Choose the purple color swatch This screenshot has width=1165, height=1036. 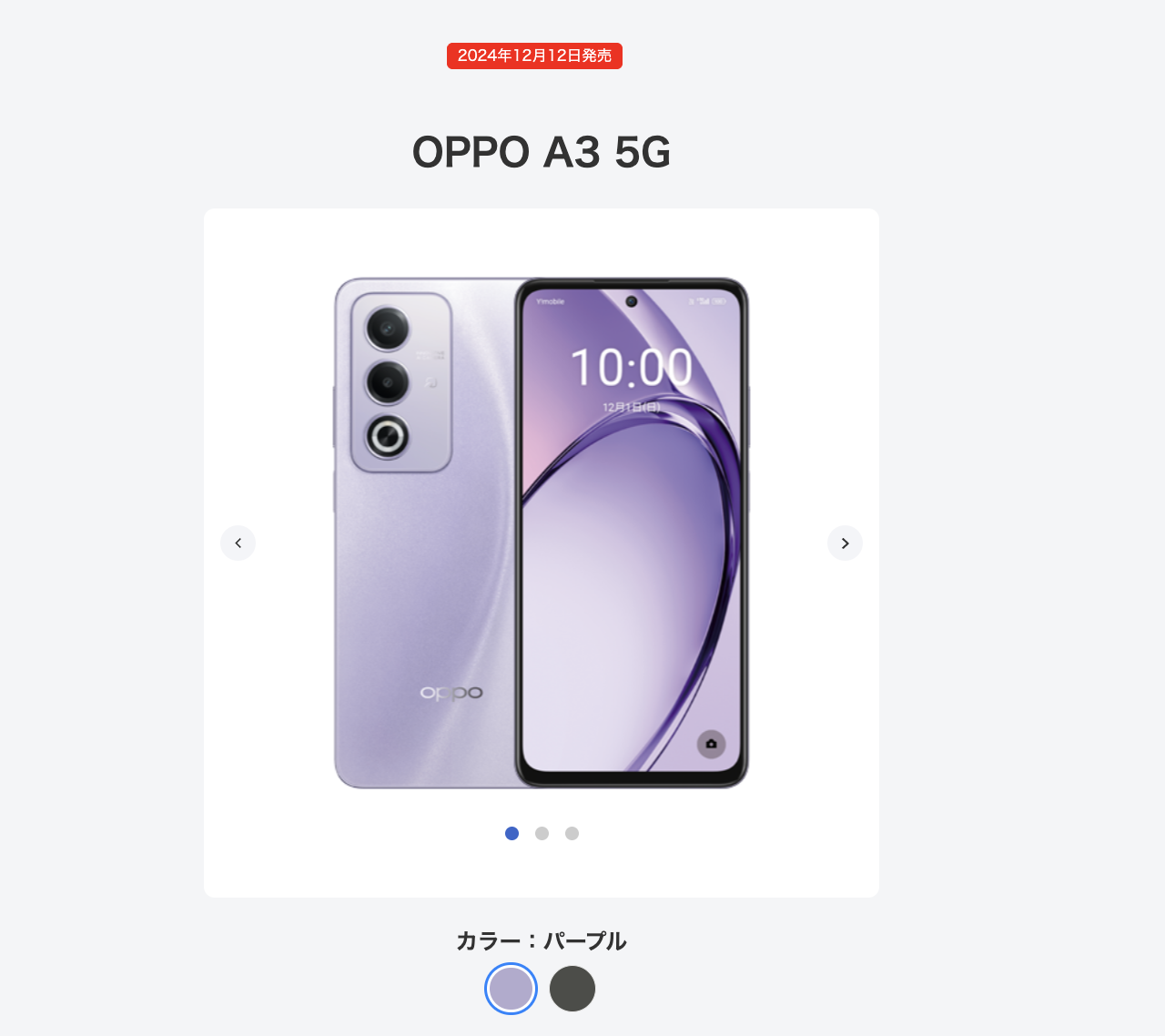click(x=511, y=989)
